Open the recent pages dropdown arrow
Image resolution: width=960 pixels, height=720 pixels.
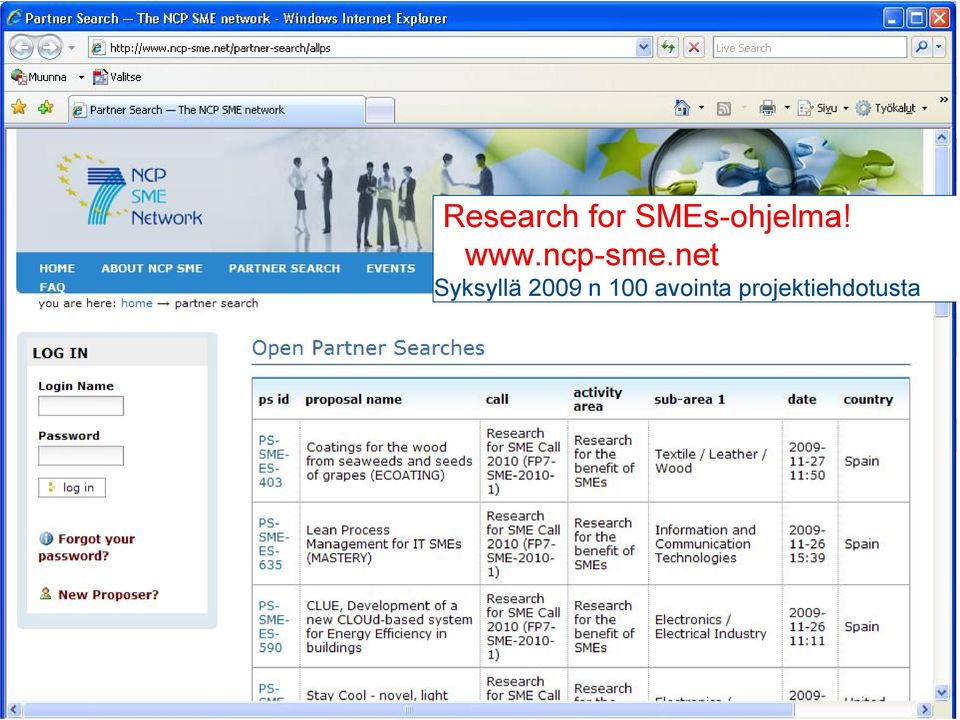point(72,48)
